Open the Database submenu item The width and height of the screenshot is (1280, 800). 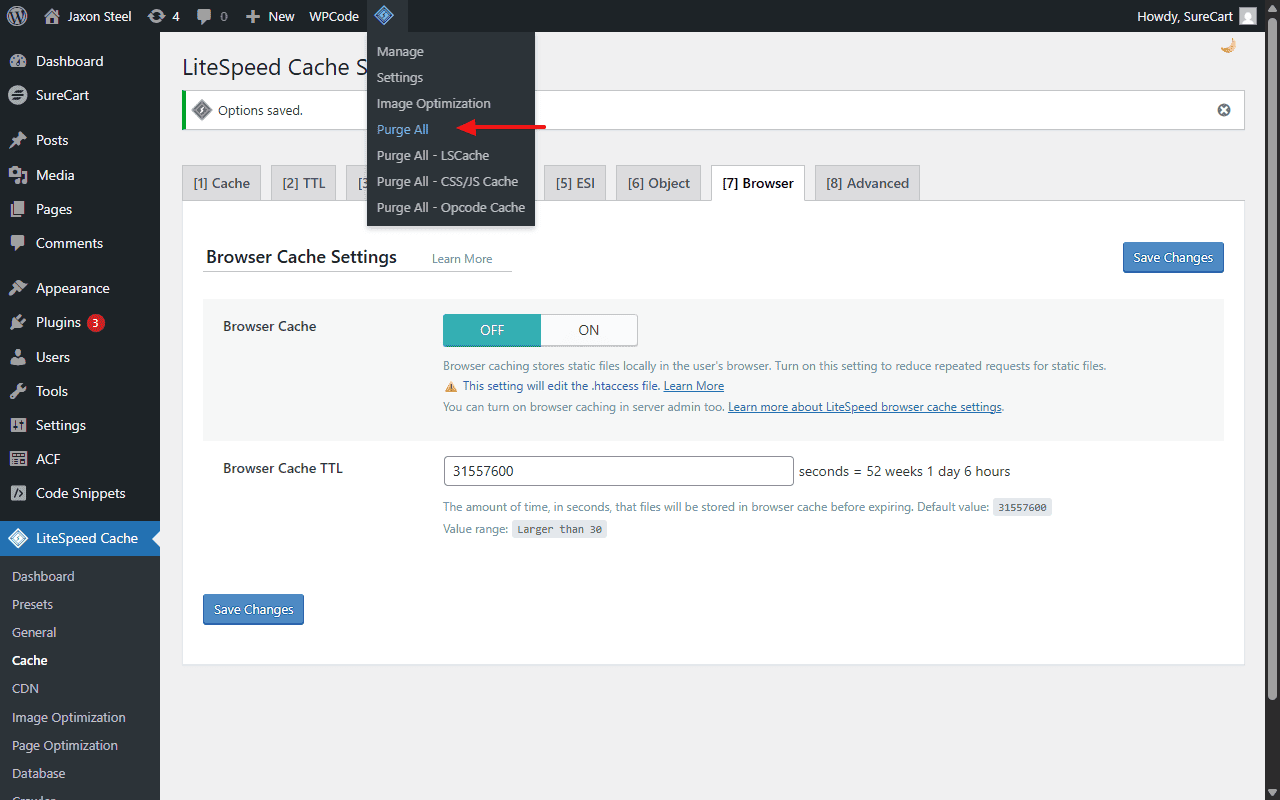click(x=38, y=773)
